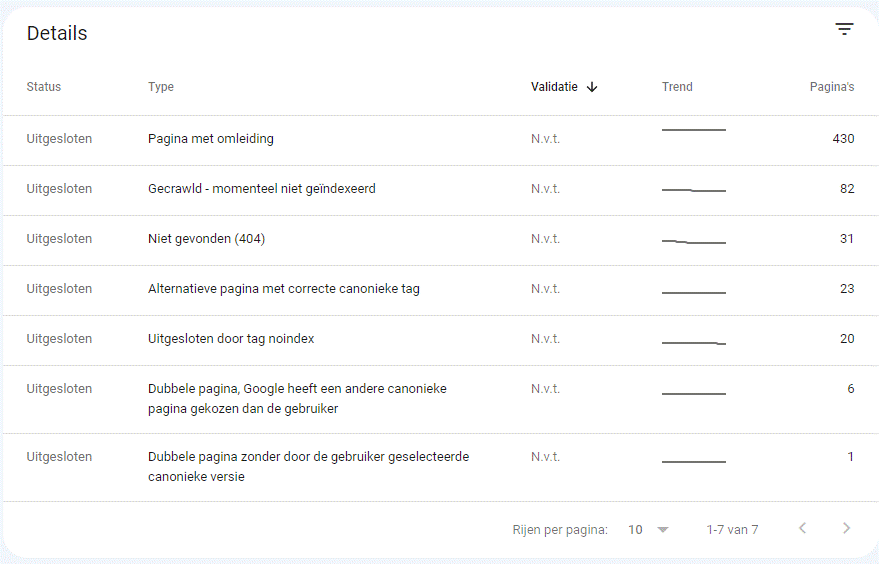Image resolution: width=879 pixels, height=564 pixels.
Task: Sort by Pagina's column header
Action: pyautogui.click(x=832, y=87)
